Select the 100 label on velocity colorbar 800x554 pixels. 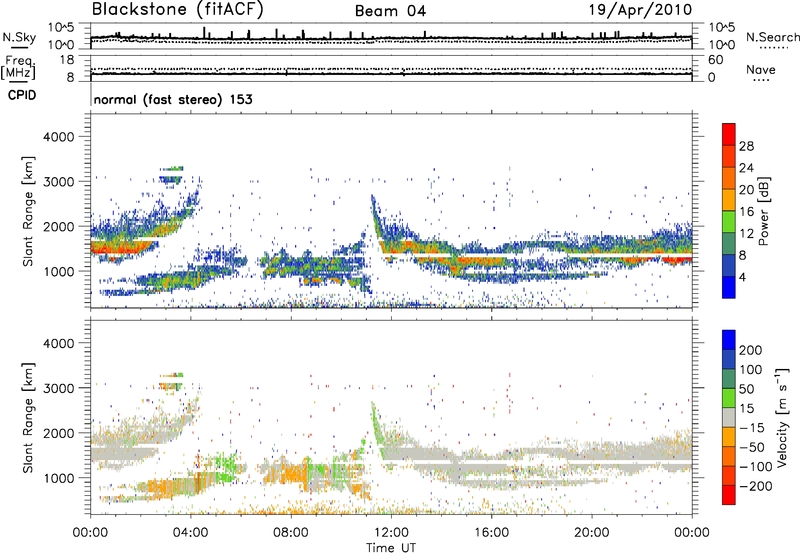point(751,370)
